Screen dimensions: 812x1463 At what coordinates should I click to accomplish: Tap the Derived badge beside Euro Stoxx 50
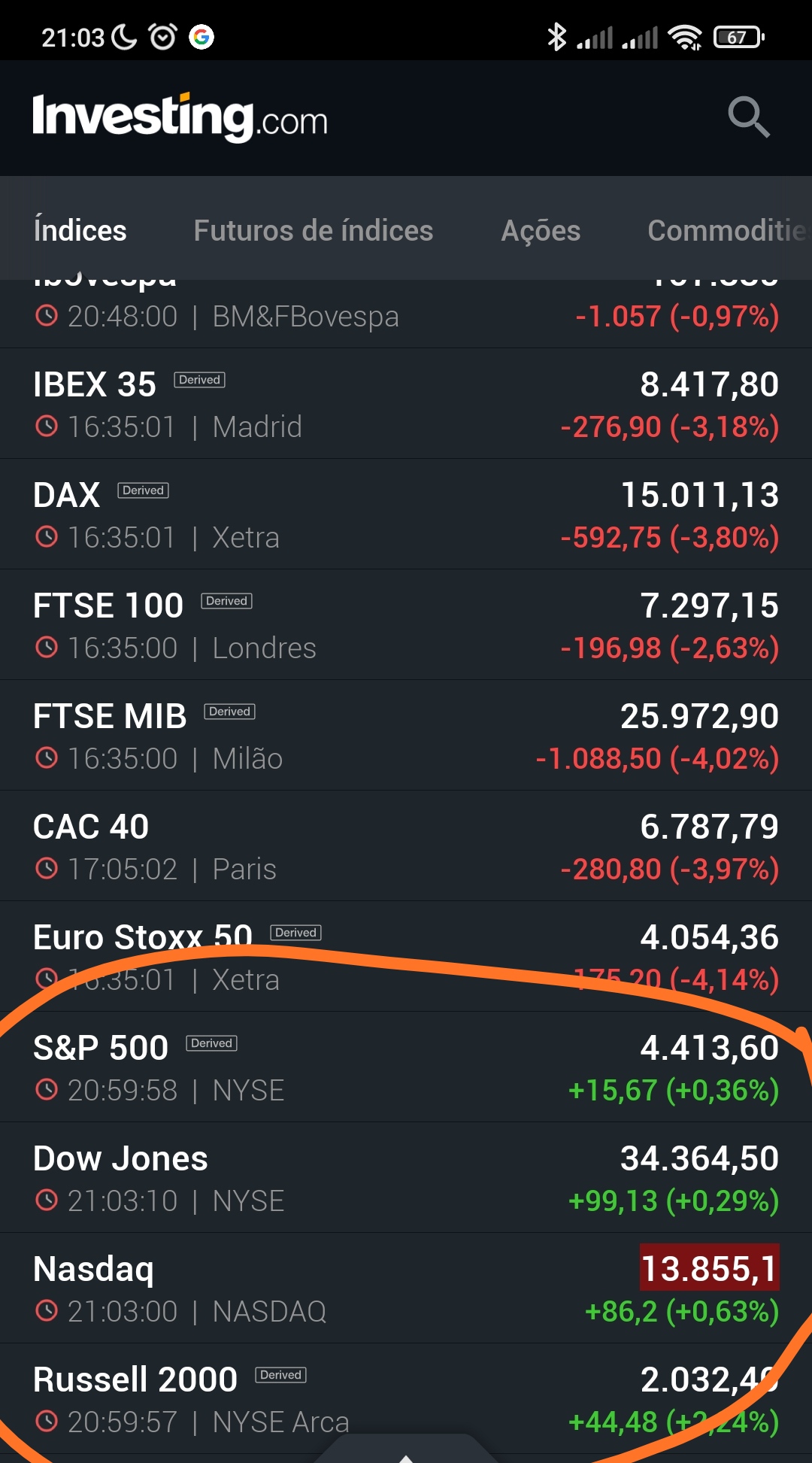click(296, 933)
